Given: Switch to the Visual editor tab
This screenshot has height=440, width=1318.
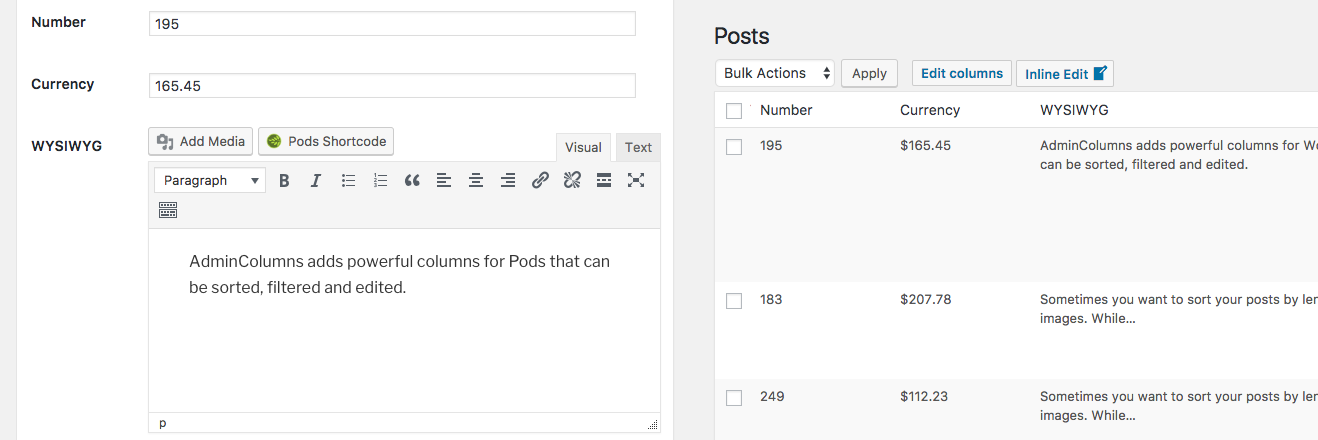Looking at the screenshot, I should [583, 148].
